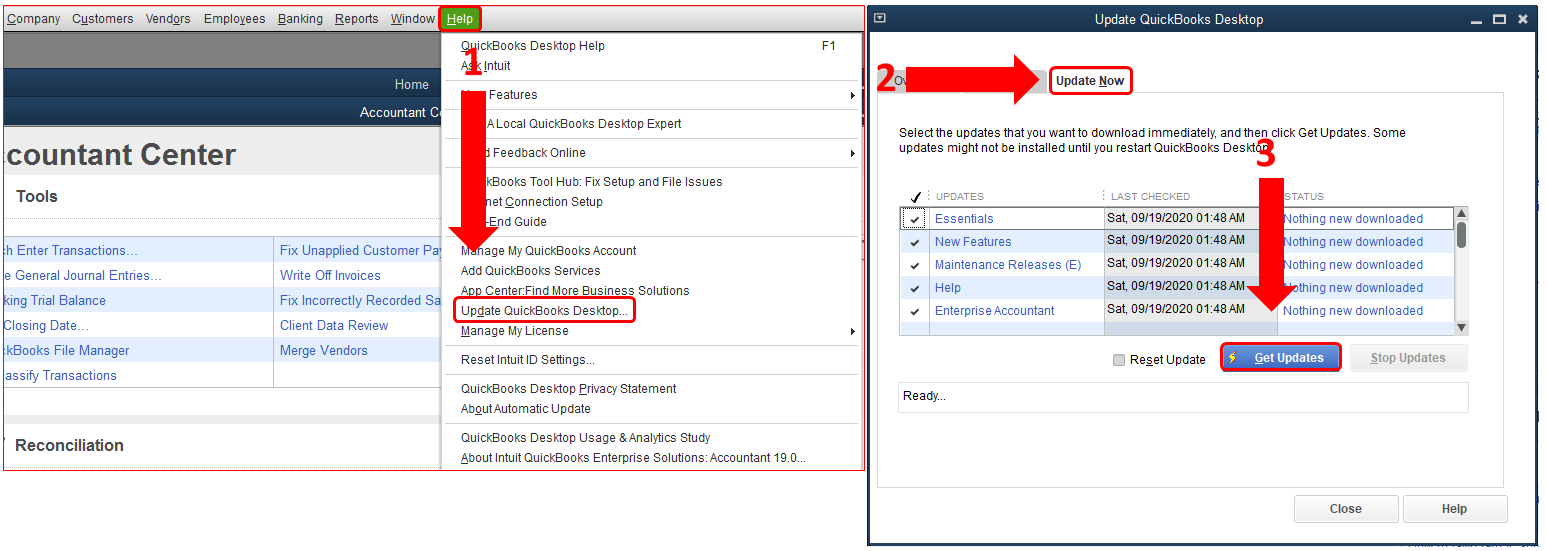Choose Add QuickBooks Services entry

530,271
